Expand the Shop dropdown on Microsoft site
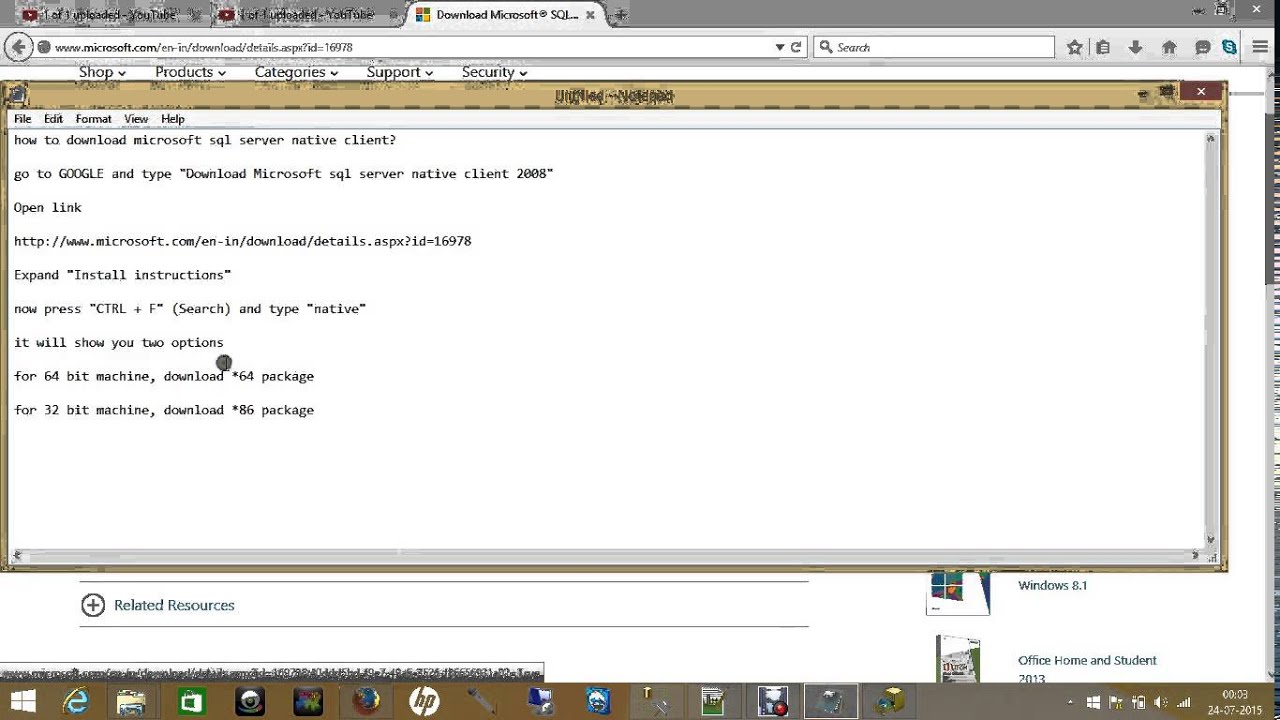Screen dimensions: 1280x720 point(102,72)
